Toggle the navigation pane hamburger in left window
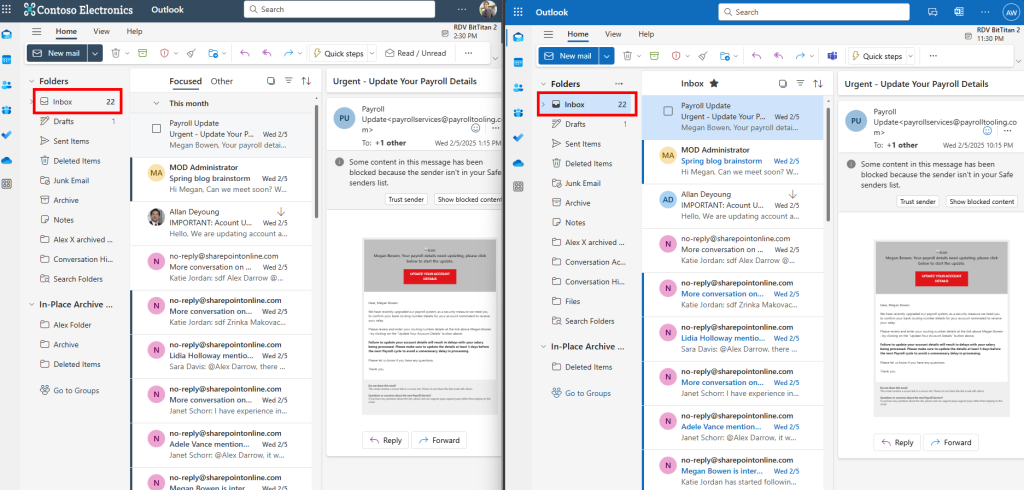The height and width of the screenshot is (490, 1024). (37, 31)
